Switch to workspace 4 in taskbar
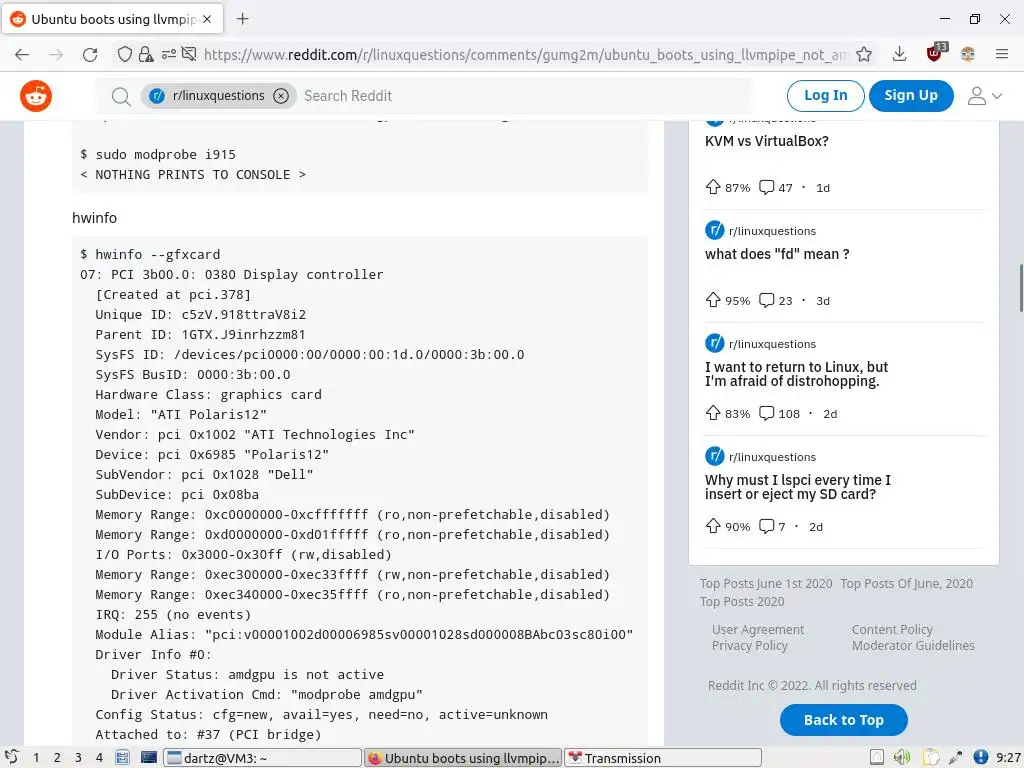The image size is (1024, 768). point(99,758)
